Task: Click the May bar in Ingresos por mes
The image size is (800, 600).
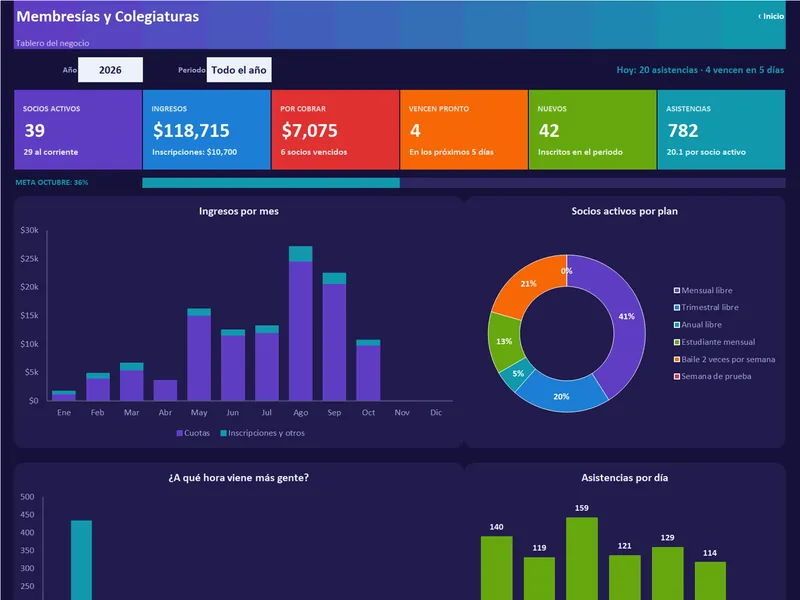Action: click(199, 355)
